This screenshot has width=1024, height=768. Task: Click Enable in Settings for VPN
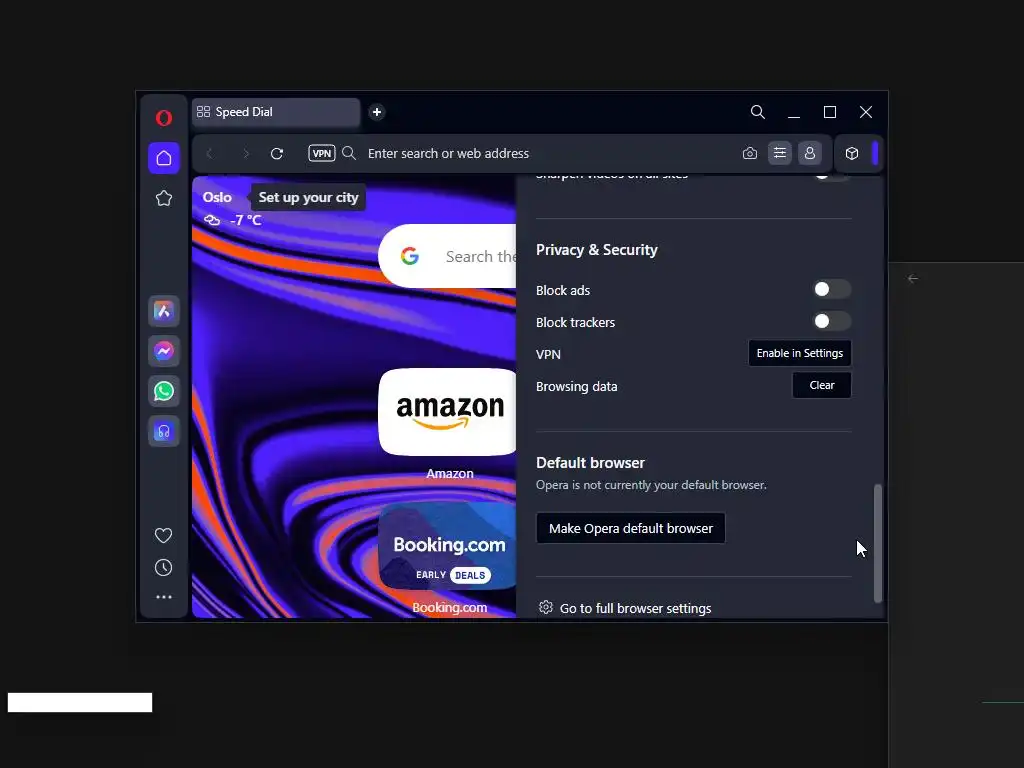[x=799, y=353]
